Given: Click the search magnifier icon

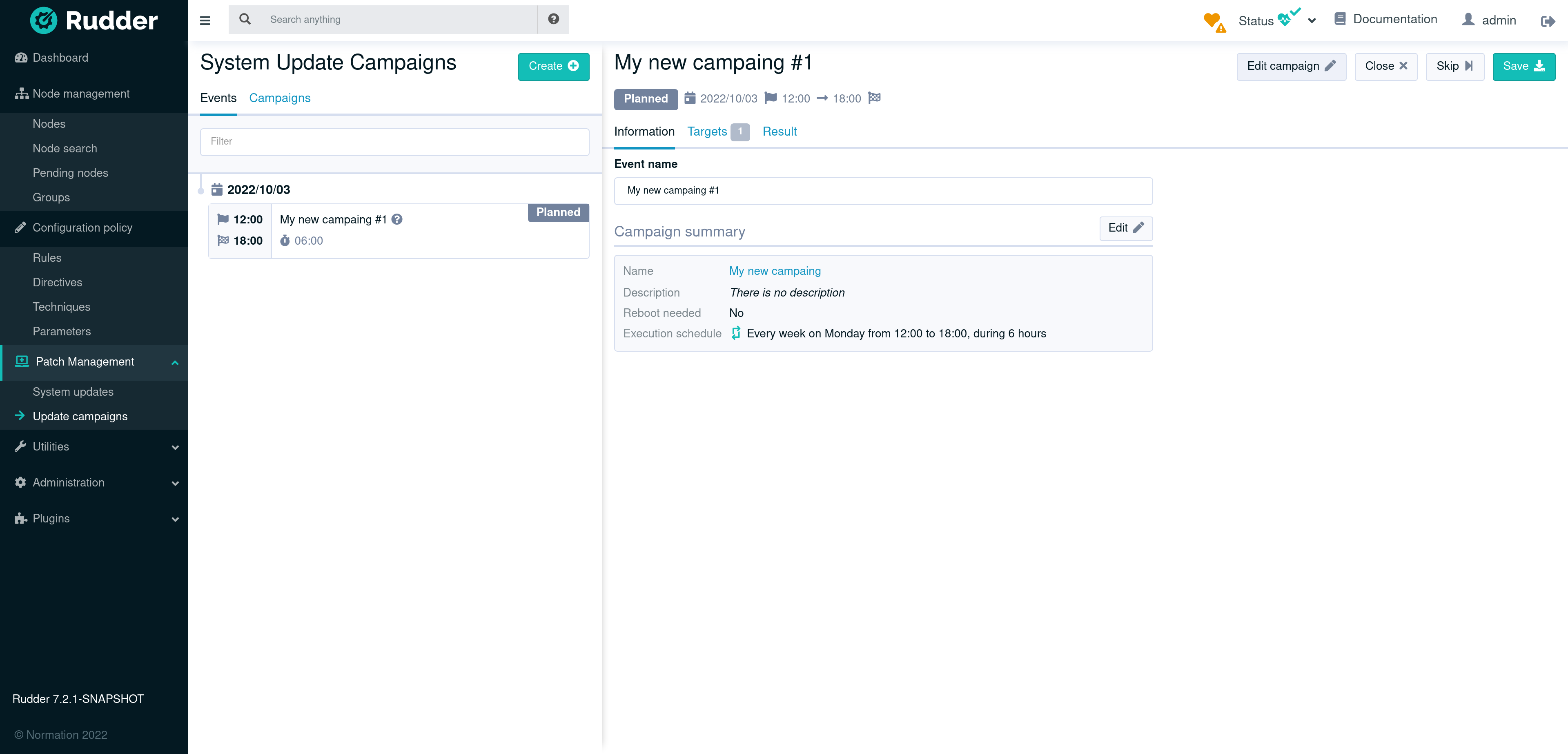Looking at the screenshot, I should pyautogui.click(x=245, y=20).
